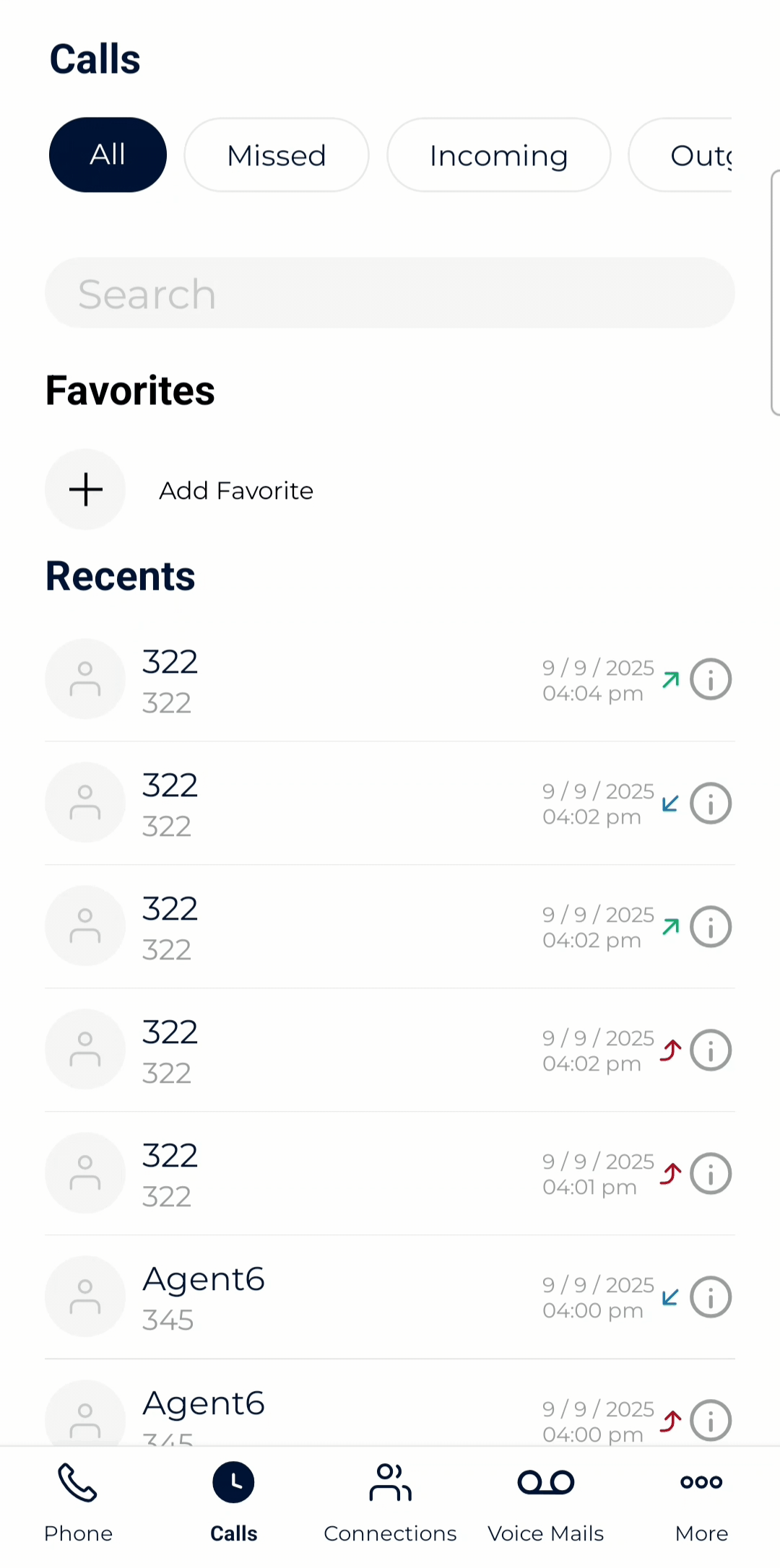The image size is (780, 1568).
Task: Open info for Agent6 incoming 04:00 pm call
Action: pos(711,1297)
